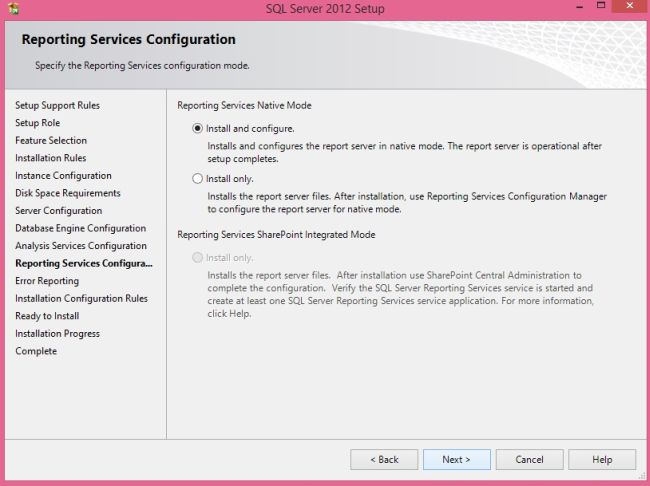The height and width of the screenshot is (486, 650).
Task: Click the 'Reporting Services Configuration' page heading
Action: coord(129,39)
